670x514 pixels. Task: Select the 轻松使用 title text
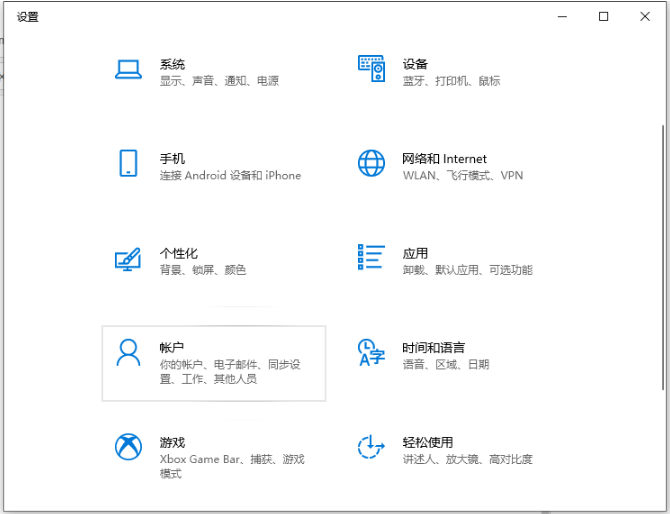[427, 442]
